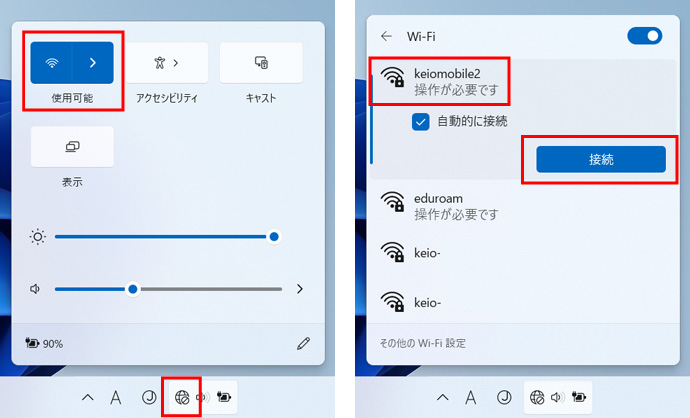Adjust the brightness slider

tap(165, 237)
